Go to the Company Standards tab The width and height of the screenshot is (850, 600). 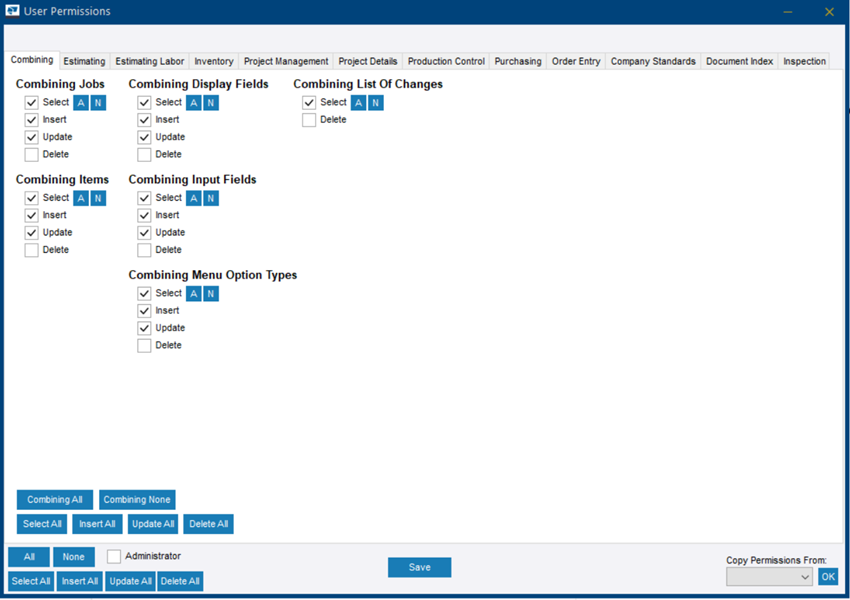653,61
